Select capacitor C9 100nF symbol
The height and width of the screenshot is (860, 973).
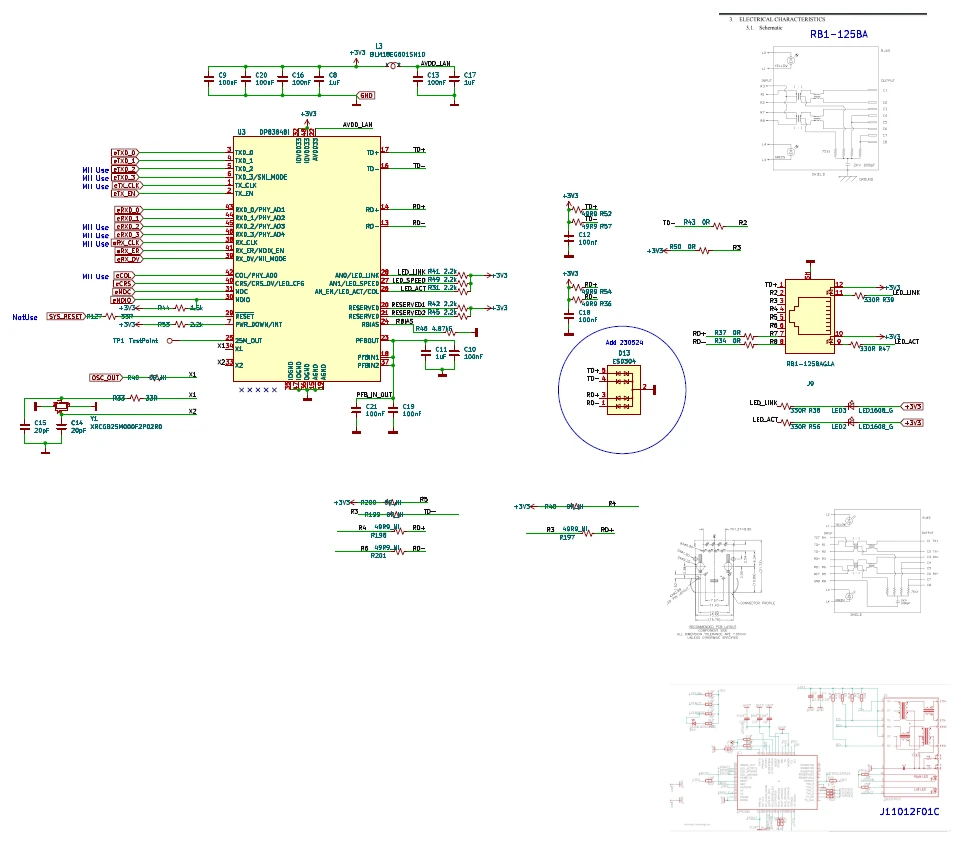tap(209, 79)
